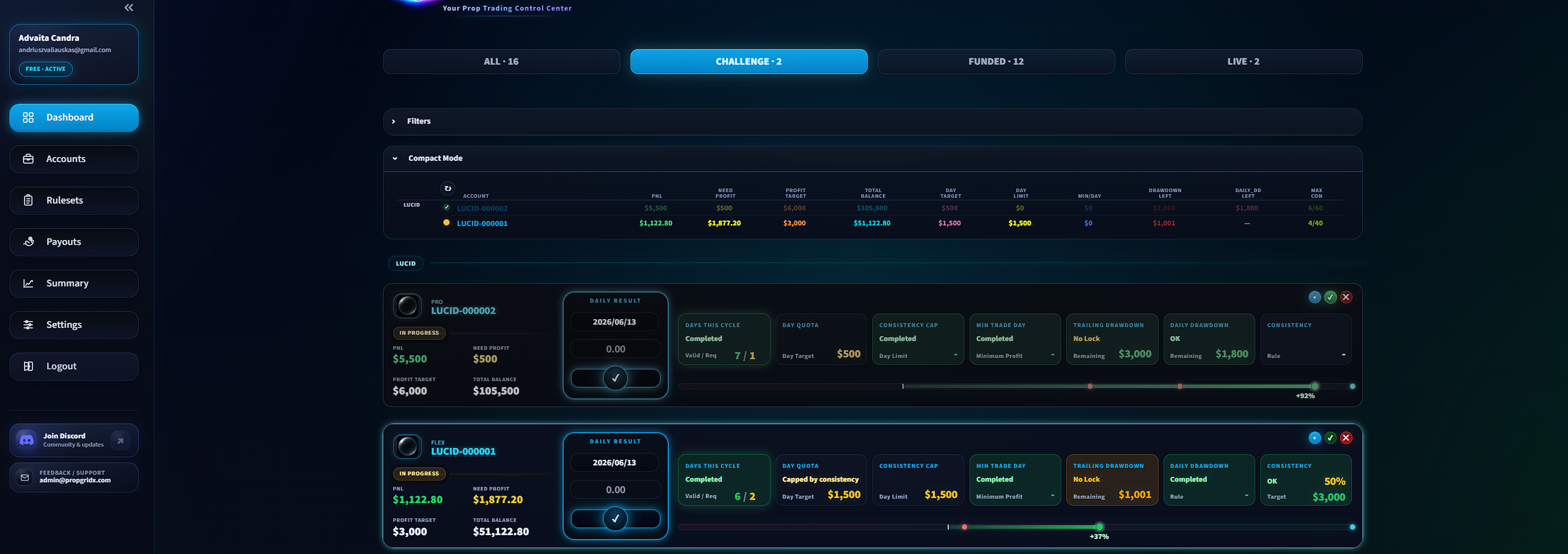Viewport: 1568px width, 554px height.
Task: Click the Discord logo icon
Action: 26,440
